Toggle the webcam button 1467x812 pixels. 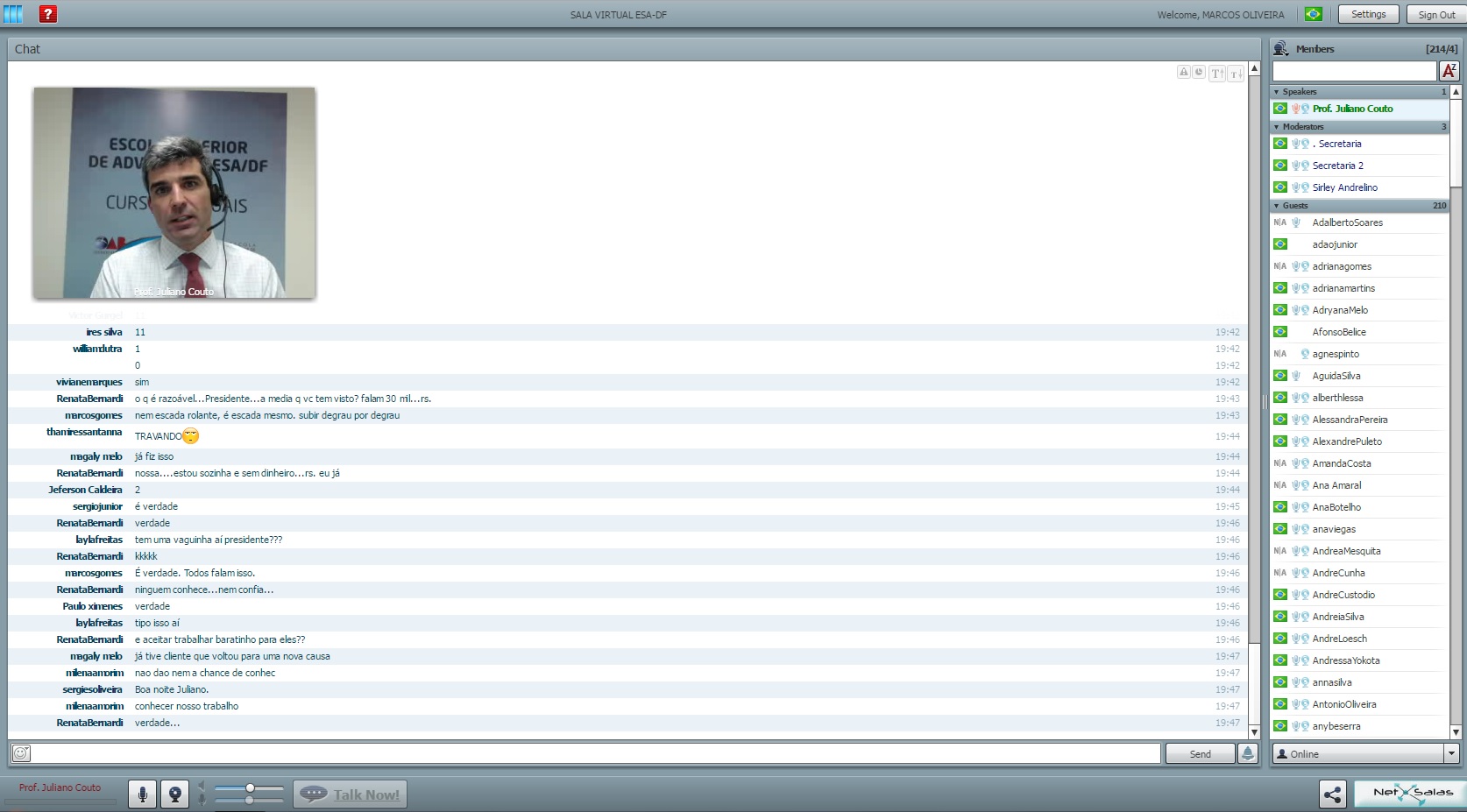point(174,794)
